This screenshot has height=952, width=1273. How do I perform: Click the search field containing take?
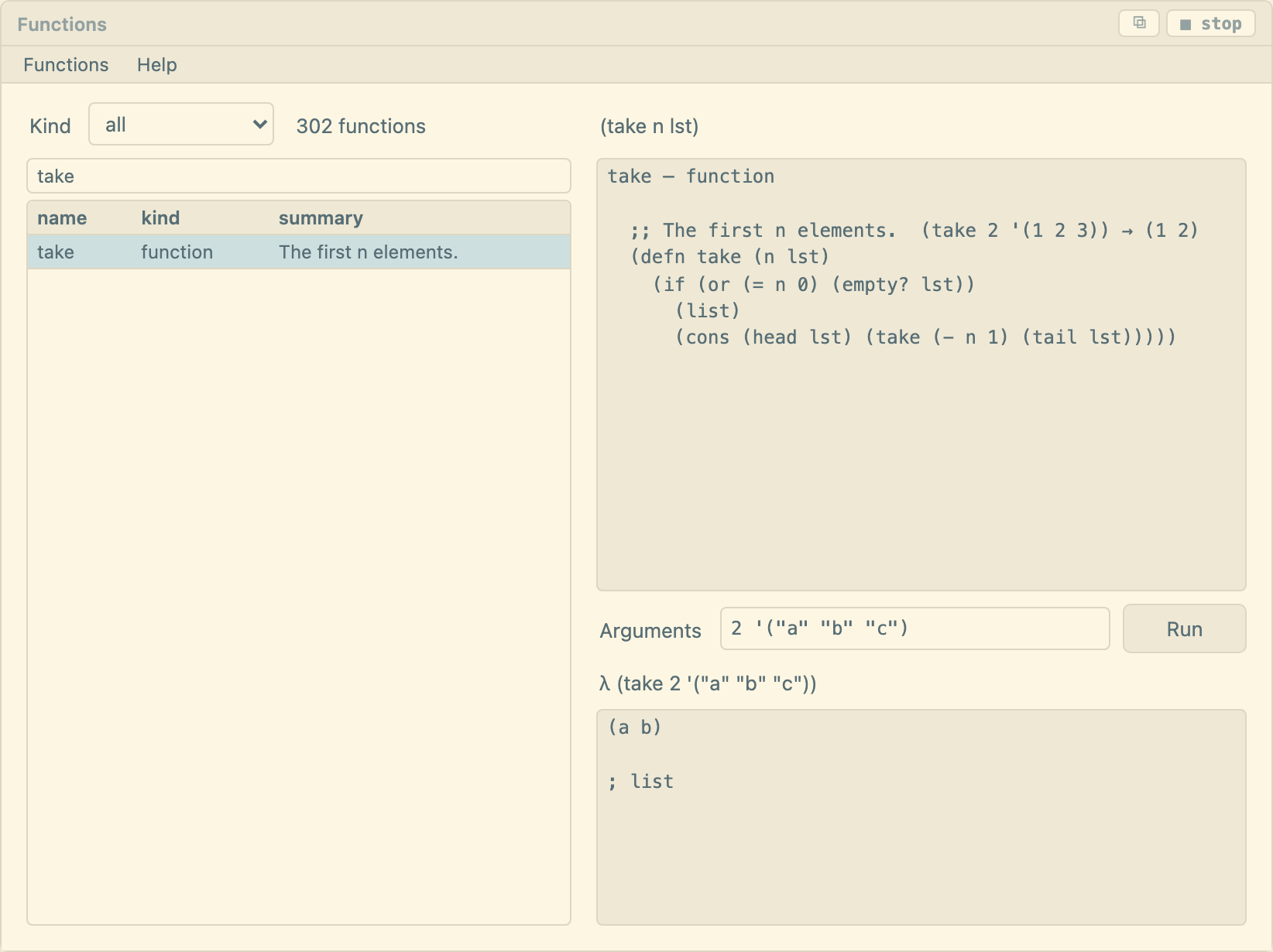[299, 176]
